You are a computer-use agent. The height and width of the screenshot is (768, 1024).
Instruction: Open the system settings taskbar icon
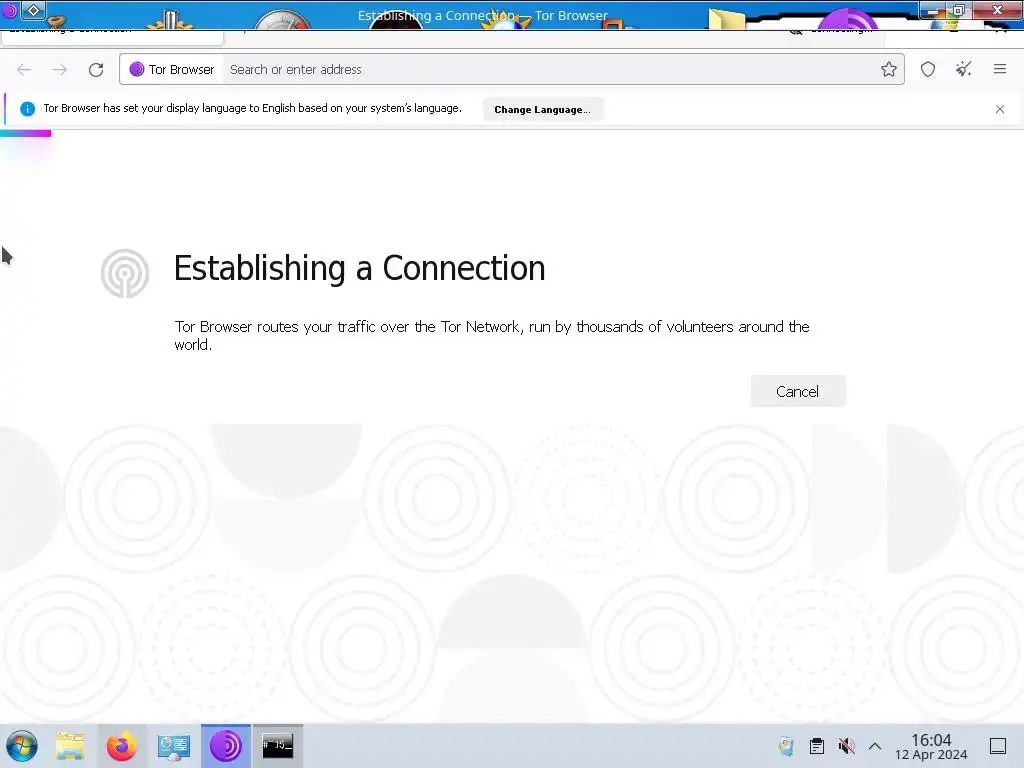174,746
